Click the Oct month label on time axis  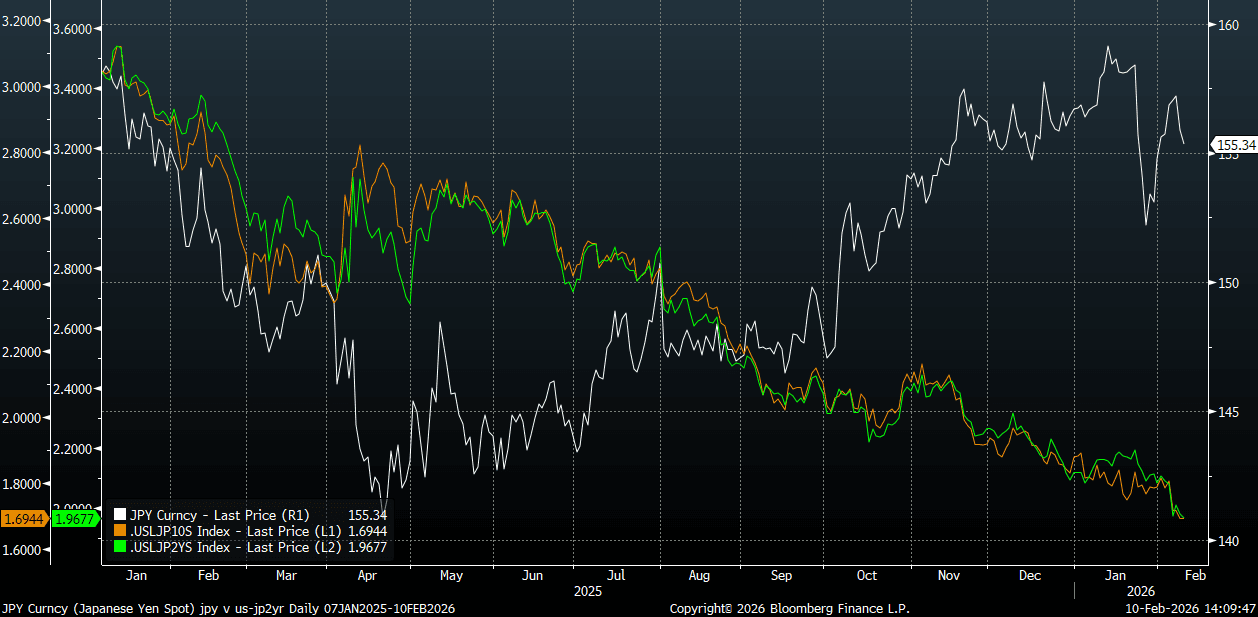(x=866, y=576)
